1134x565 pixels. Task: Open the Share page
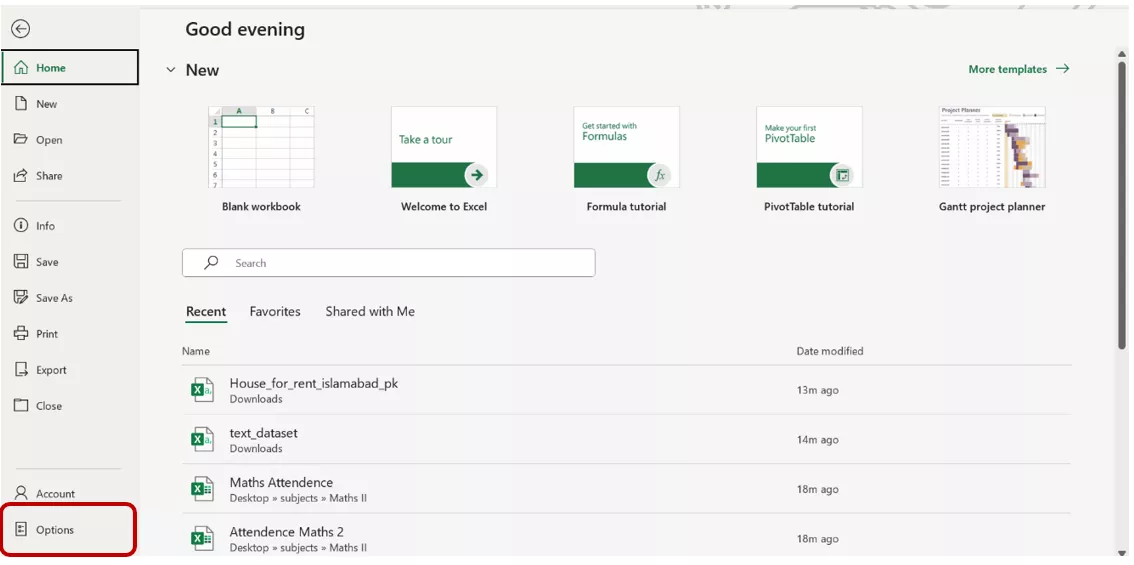(48, 176)
